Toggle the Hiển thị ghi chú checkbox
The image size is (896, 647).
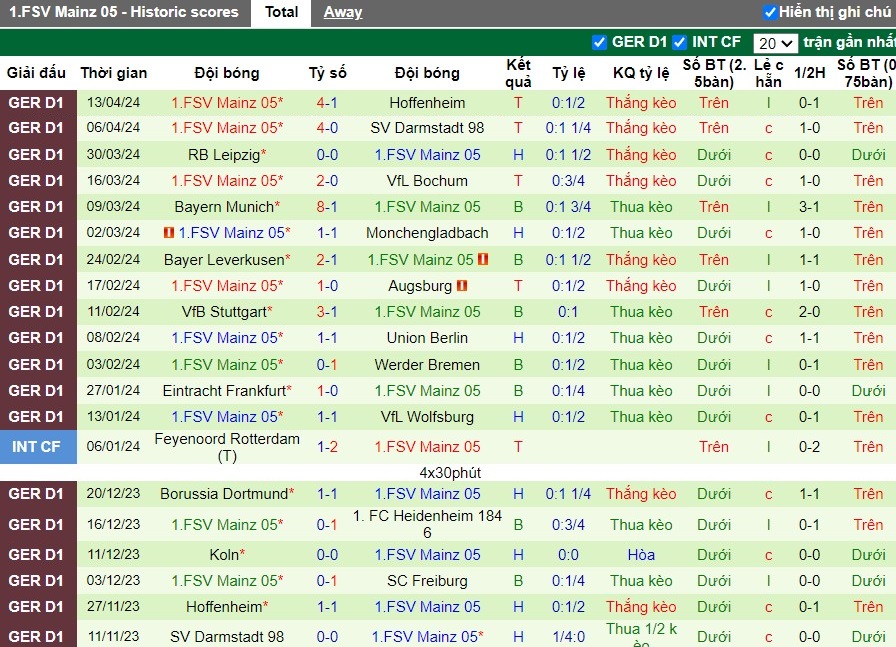770,12
